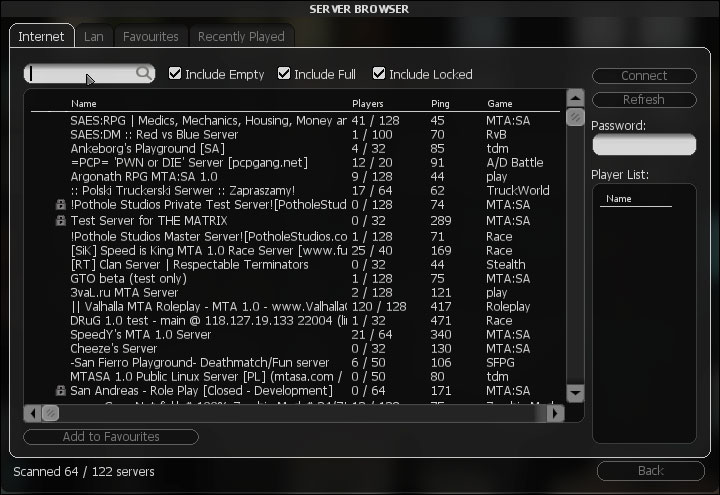This screenshot has width=720, height=495.
Task: Select GTO beta (test only) server
Action: coord(295,279)
